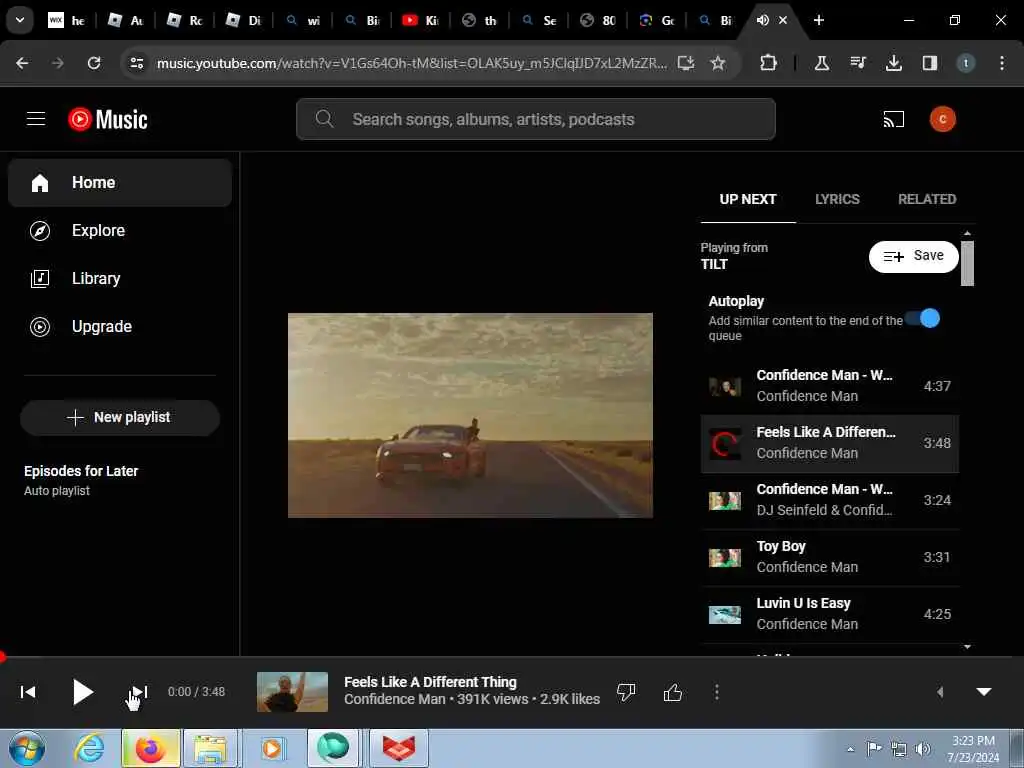
Task: Play Luvin U Is Easy from queue
Action: point(829,614)
